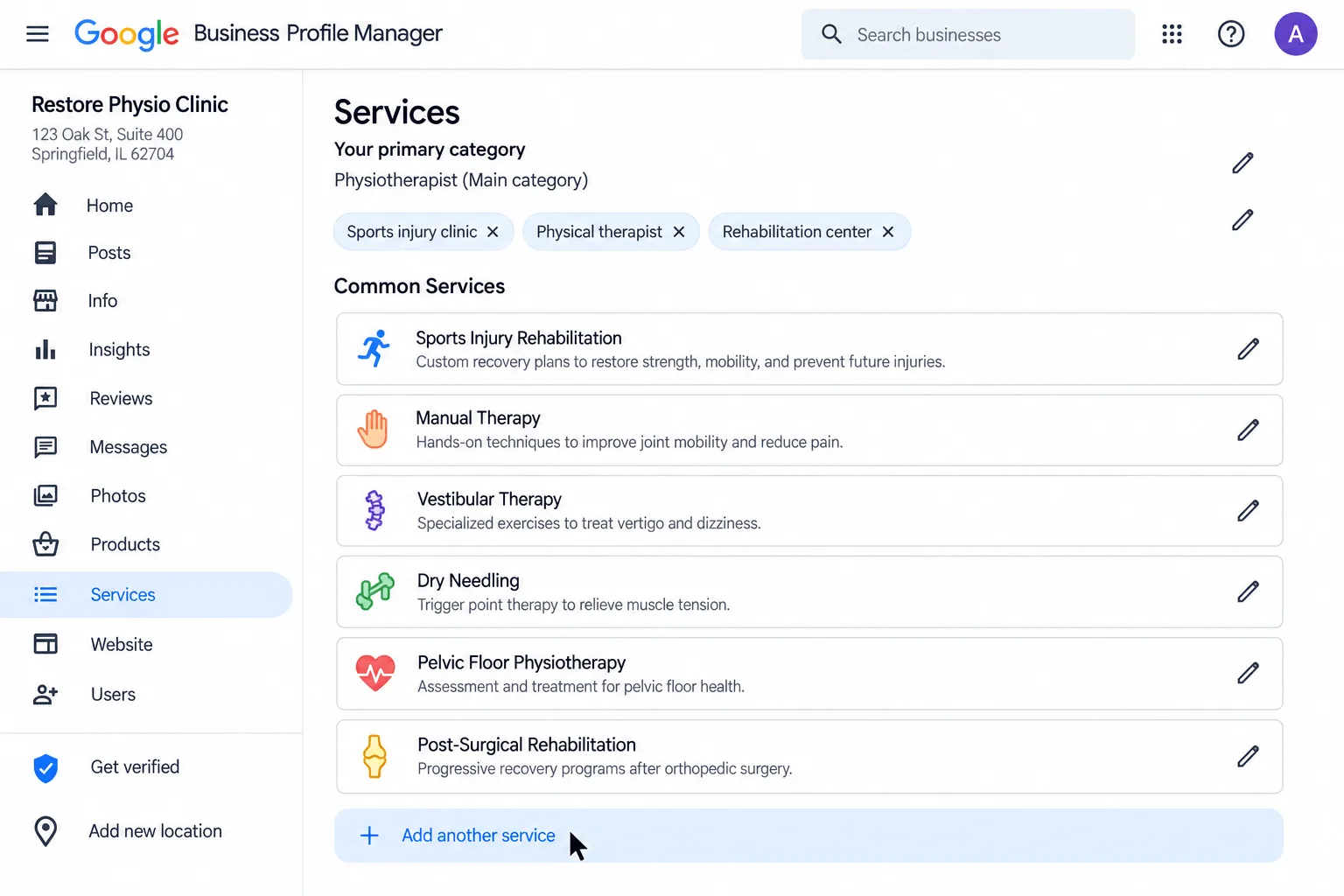Remove Physical therapist category chip
The height and width of the screenshot is (896, 1344).
pos(678,232)
